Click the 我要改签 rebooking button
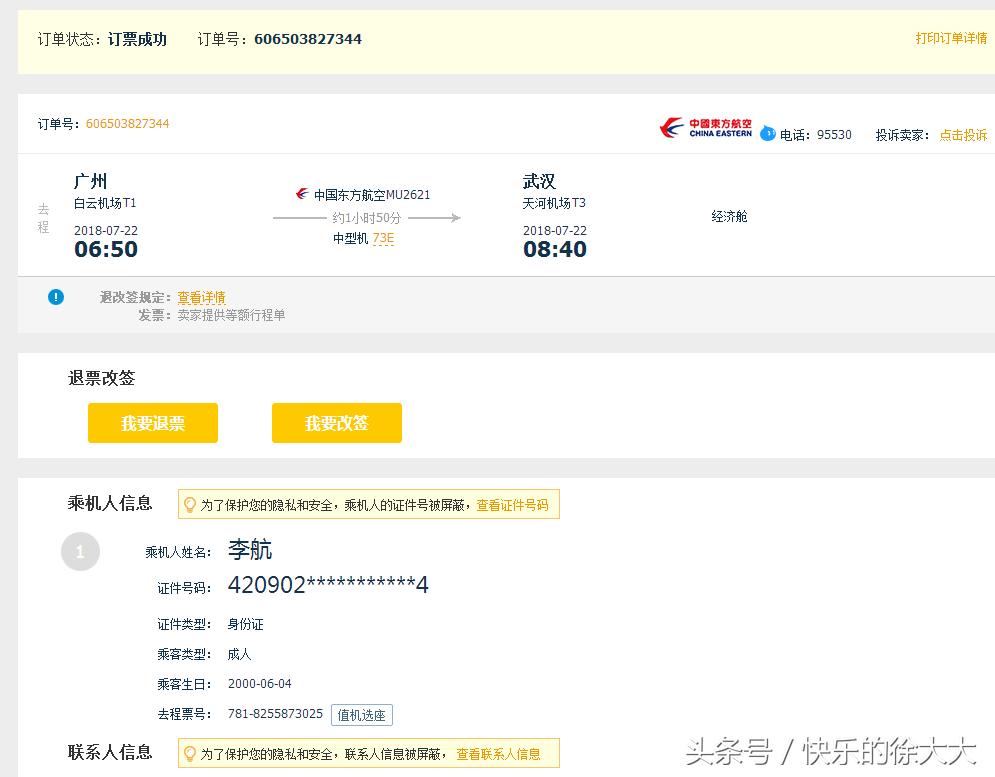995x777 pixels. click(x=336, y=422)
